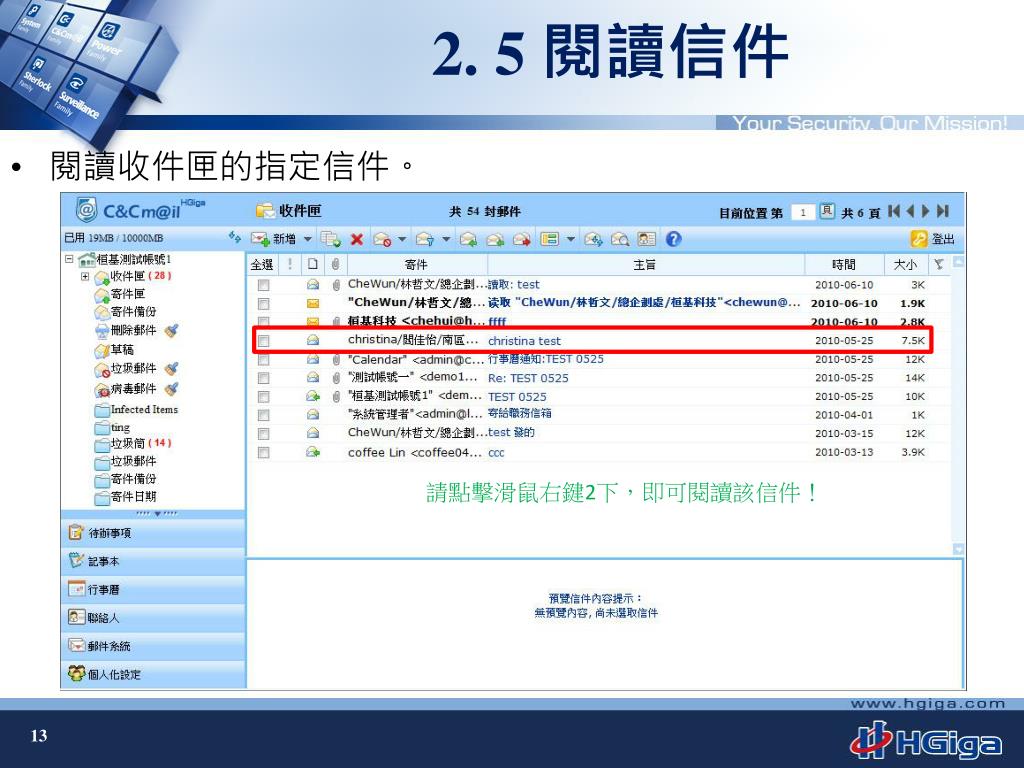Image resolution: width=1024 pixels, height=768 pixels.
Task: Tick checkbox for bold 读取 CheWun mail
Action: pyautogui.click(x=263, y=304)
